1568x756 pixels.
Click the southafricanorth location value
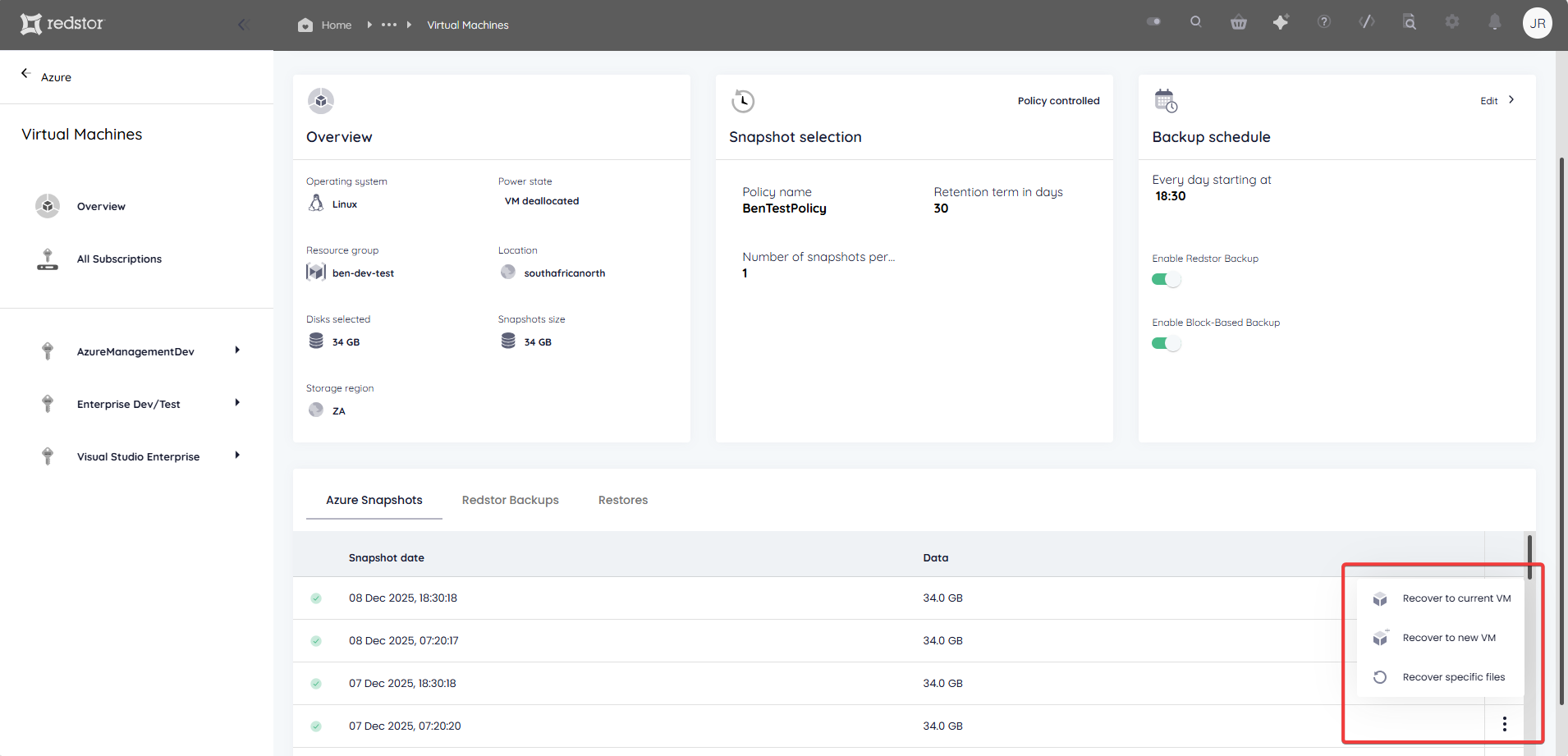pos(565,273)
